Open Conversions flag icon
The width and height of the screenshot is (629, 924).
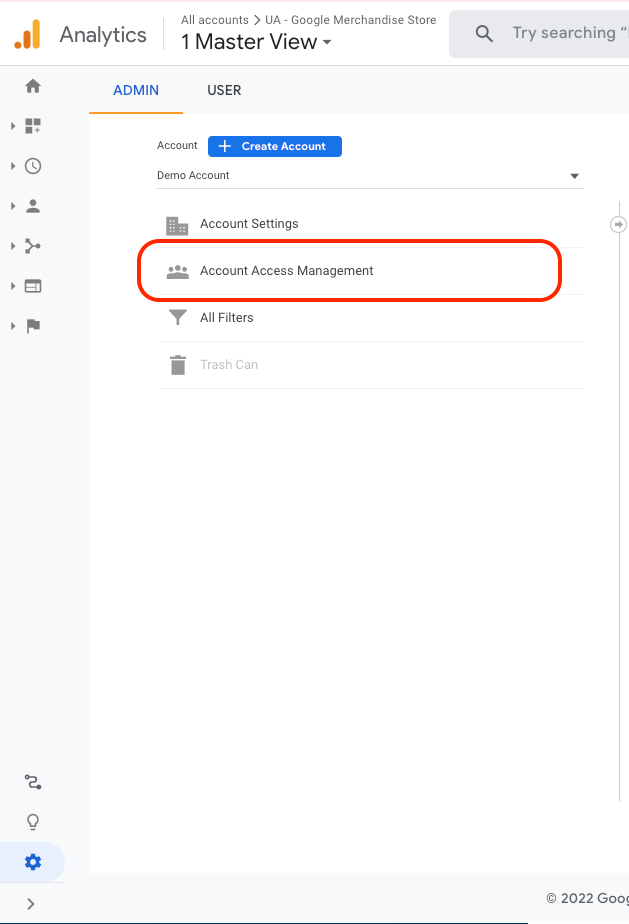click(33, 326)
